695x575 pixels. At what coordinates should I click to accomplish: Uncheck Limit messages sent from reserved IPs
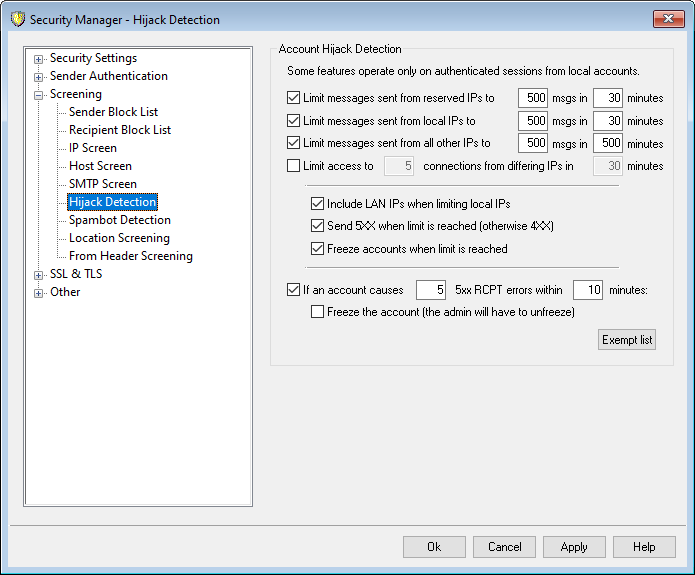coord(293,98)
